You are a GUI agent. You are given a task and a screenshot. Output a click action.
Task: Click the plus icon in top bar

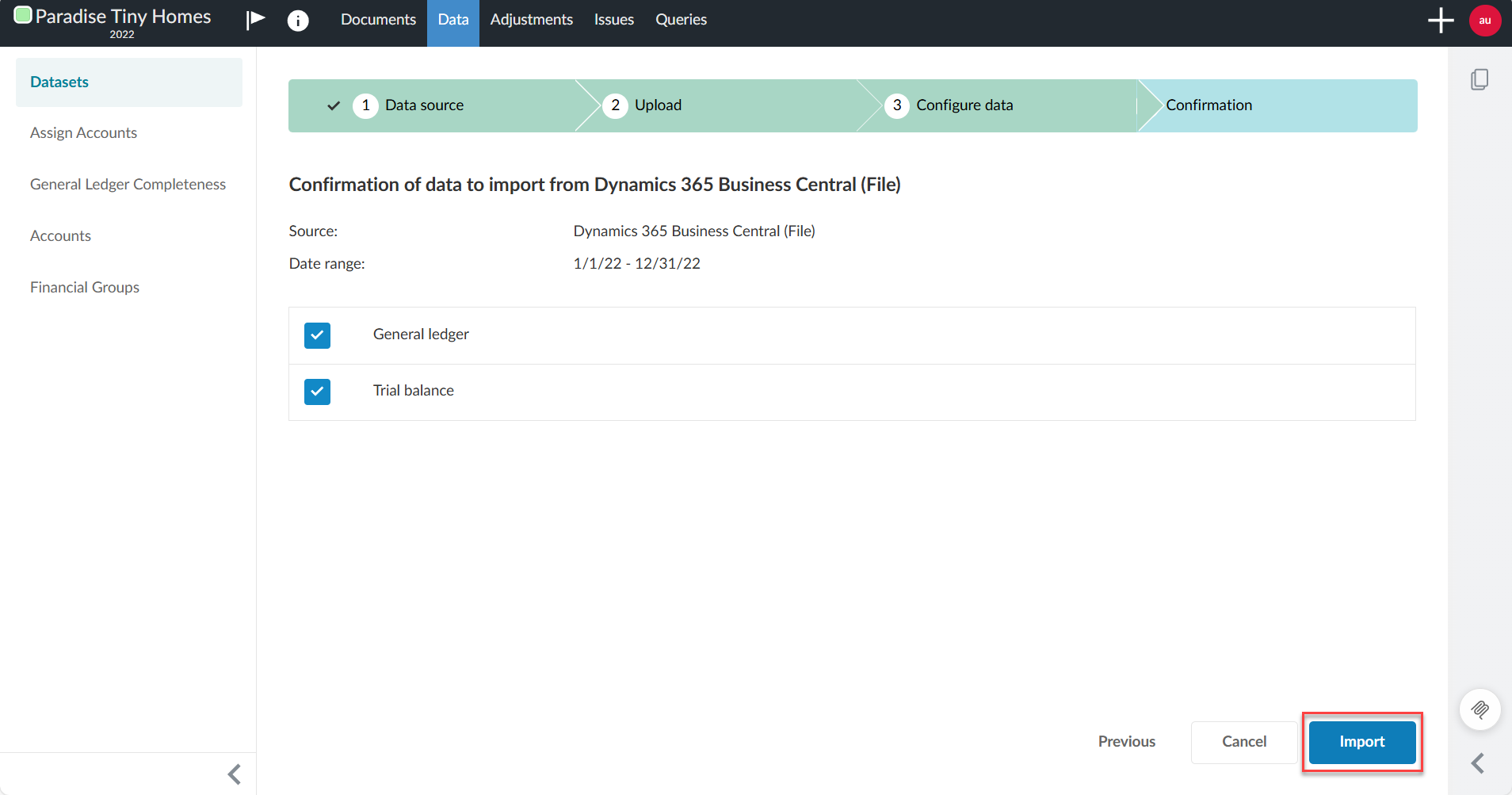pyautogui.click(x=1440, y=21)
